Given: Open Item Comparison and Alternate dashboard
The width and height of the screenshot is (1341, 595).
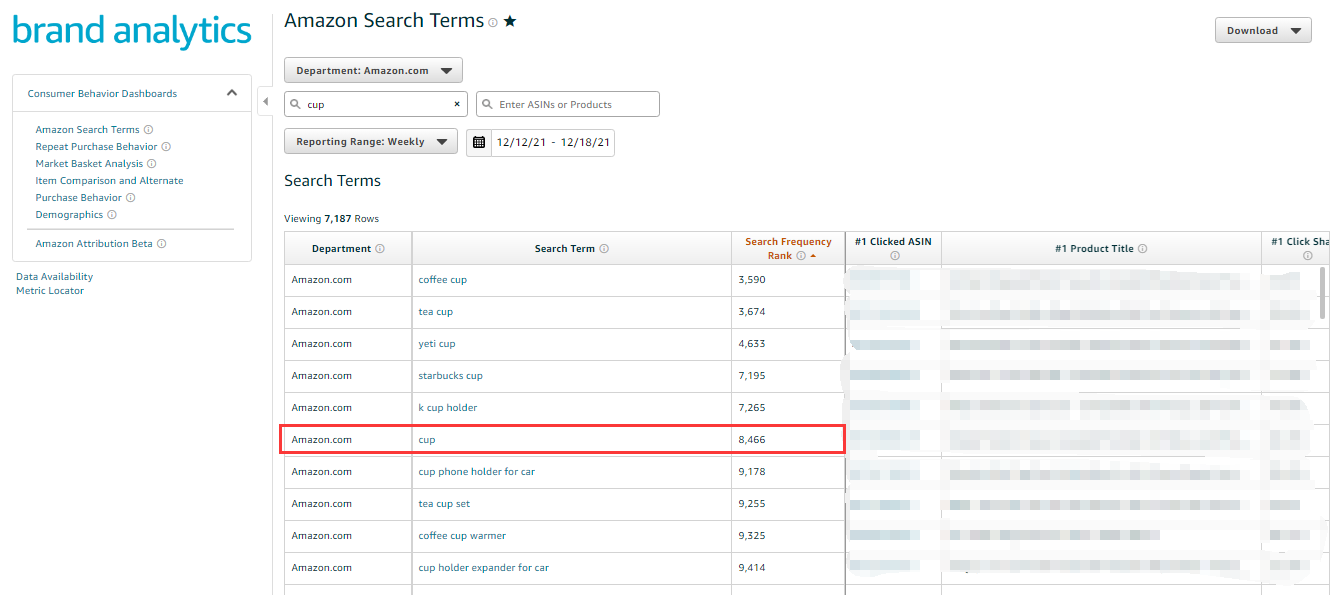Looking at the screenshot, I should click(x=109, y=181).
